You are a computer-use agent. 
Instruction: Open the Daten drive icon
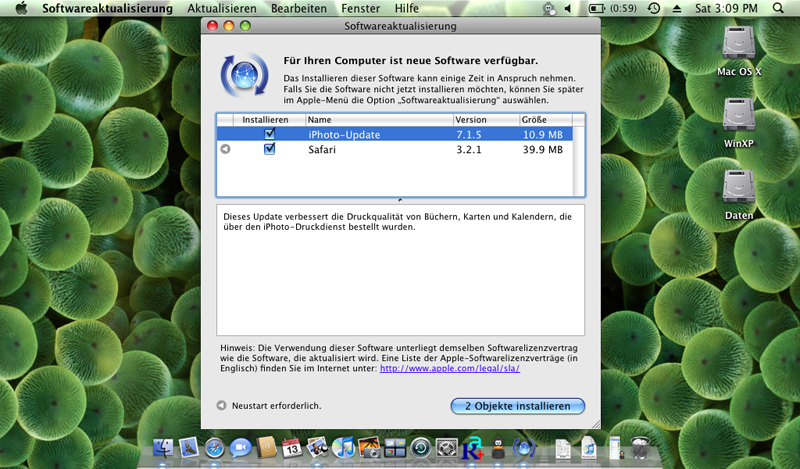(x=739, y=190)
